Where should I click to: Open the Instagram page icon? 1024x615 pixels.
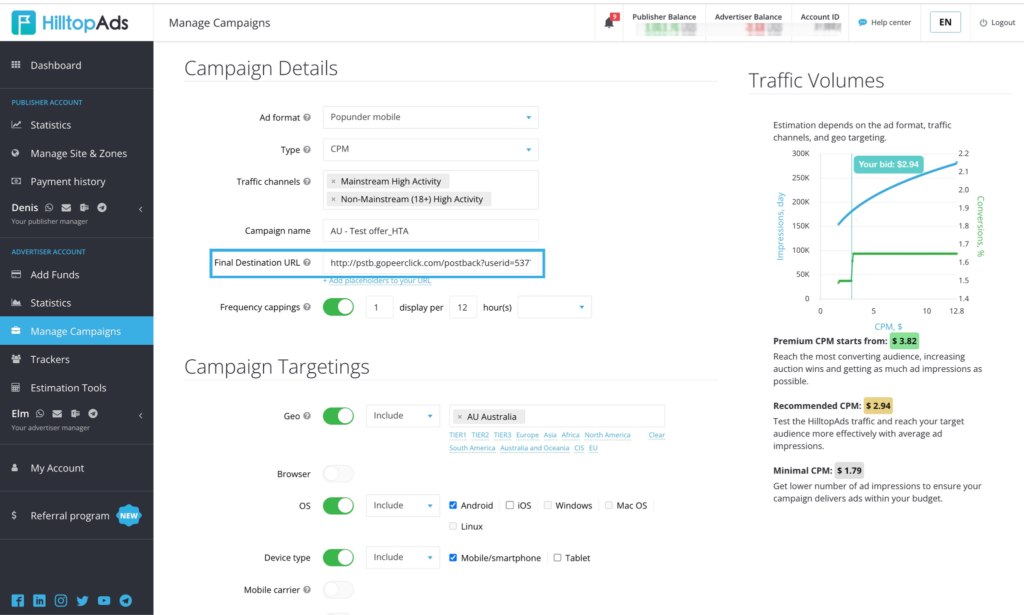(x=61, y=601)
